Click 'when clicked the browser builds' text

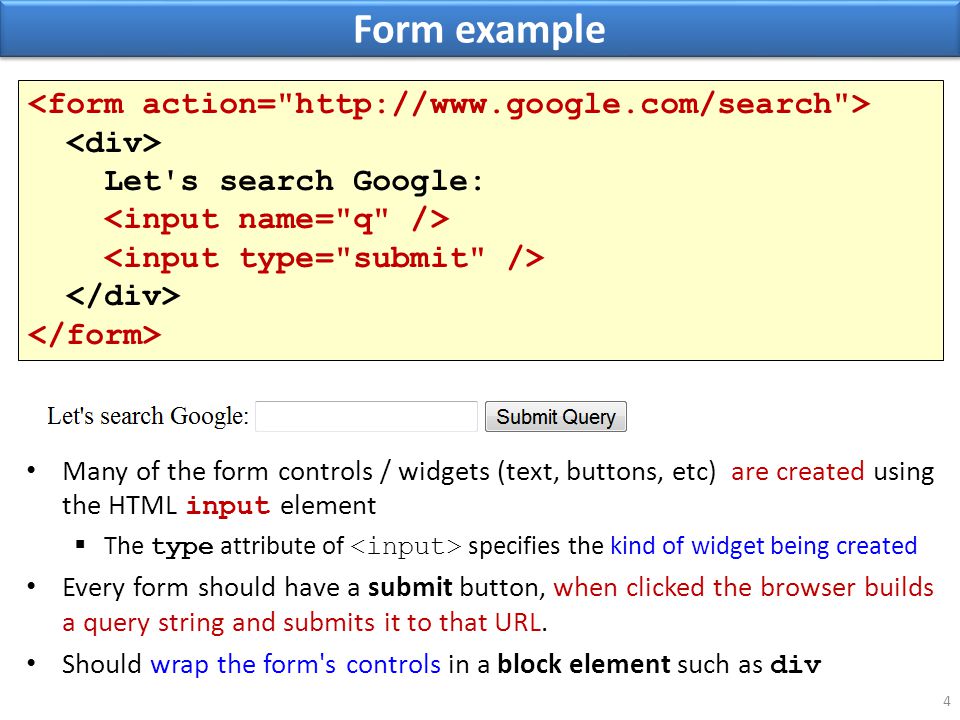tap(743, 587)
